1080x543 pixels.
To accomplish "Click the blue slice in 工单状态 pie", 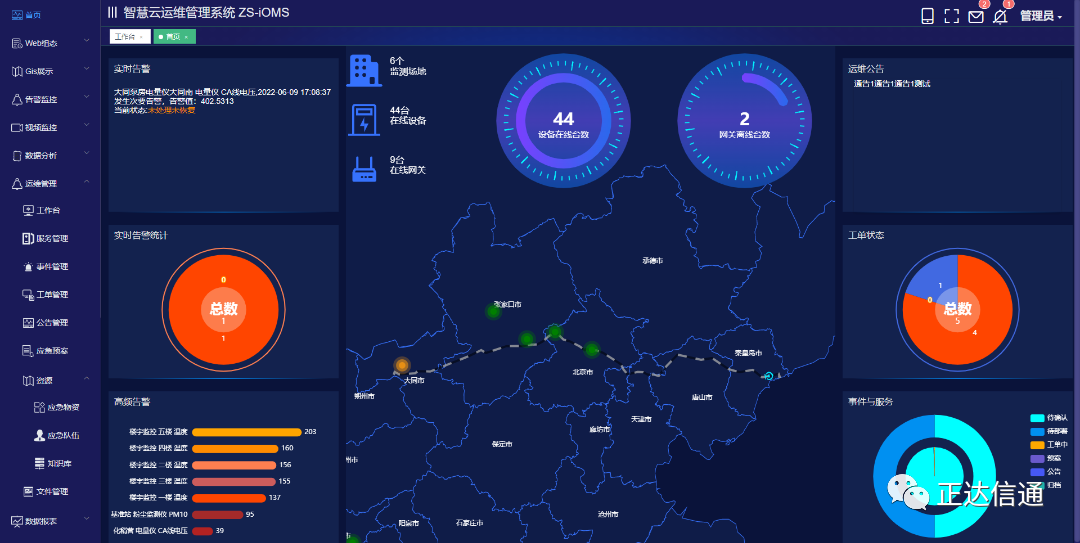I will (x=935, y=279).
